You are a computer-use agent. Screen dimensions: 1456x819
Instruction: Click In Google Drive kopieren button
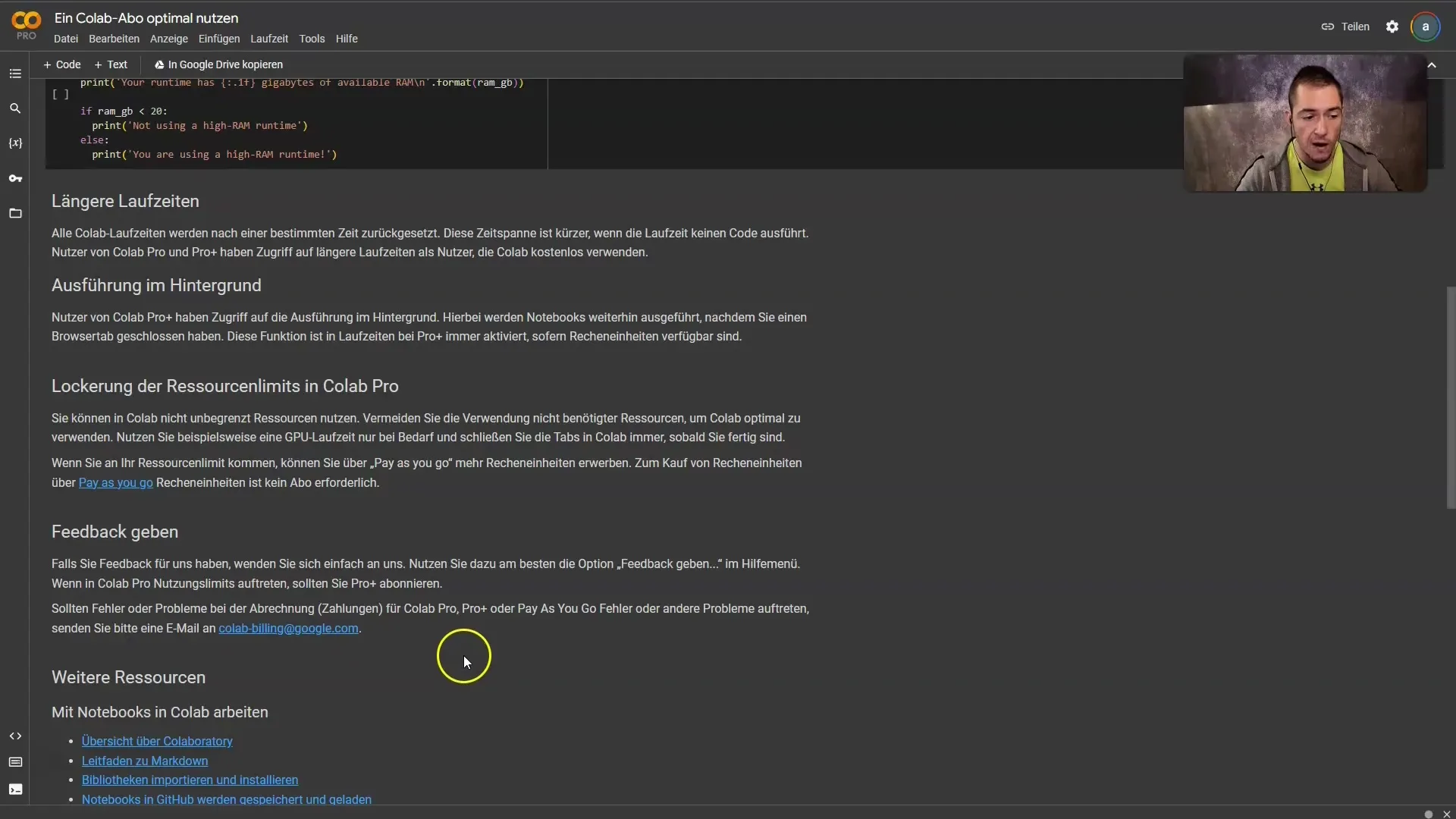click(x=217, y=64)
